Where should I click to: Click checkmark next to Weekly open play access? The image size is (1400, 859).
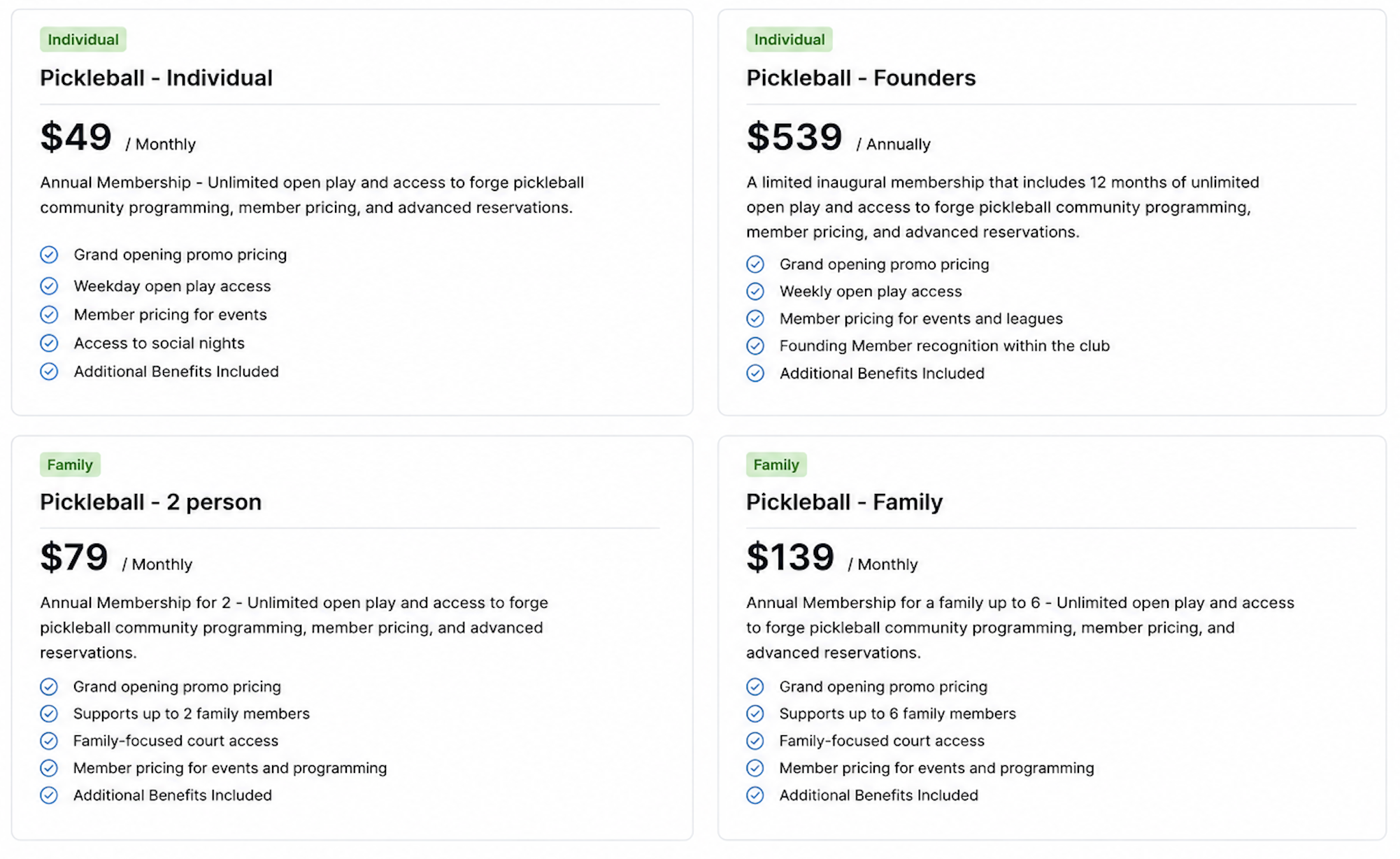click(755, 291)
